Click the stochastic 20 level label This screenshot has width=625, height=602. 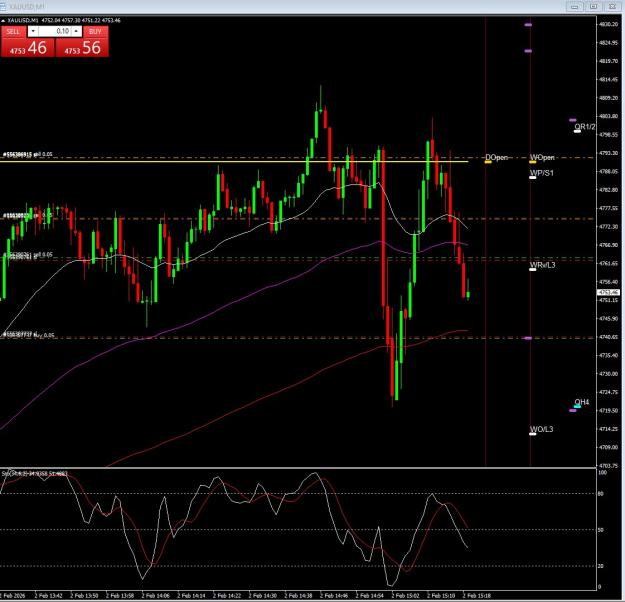tap(601, 566)
